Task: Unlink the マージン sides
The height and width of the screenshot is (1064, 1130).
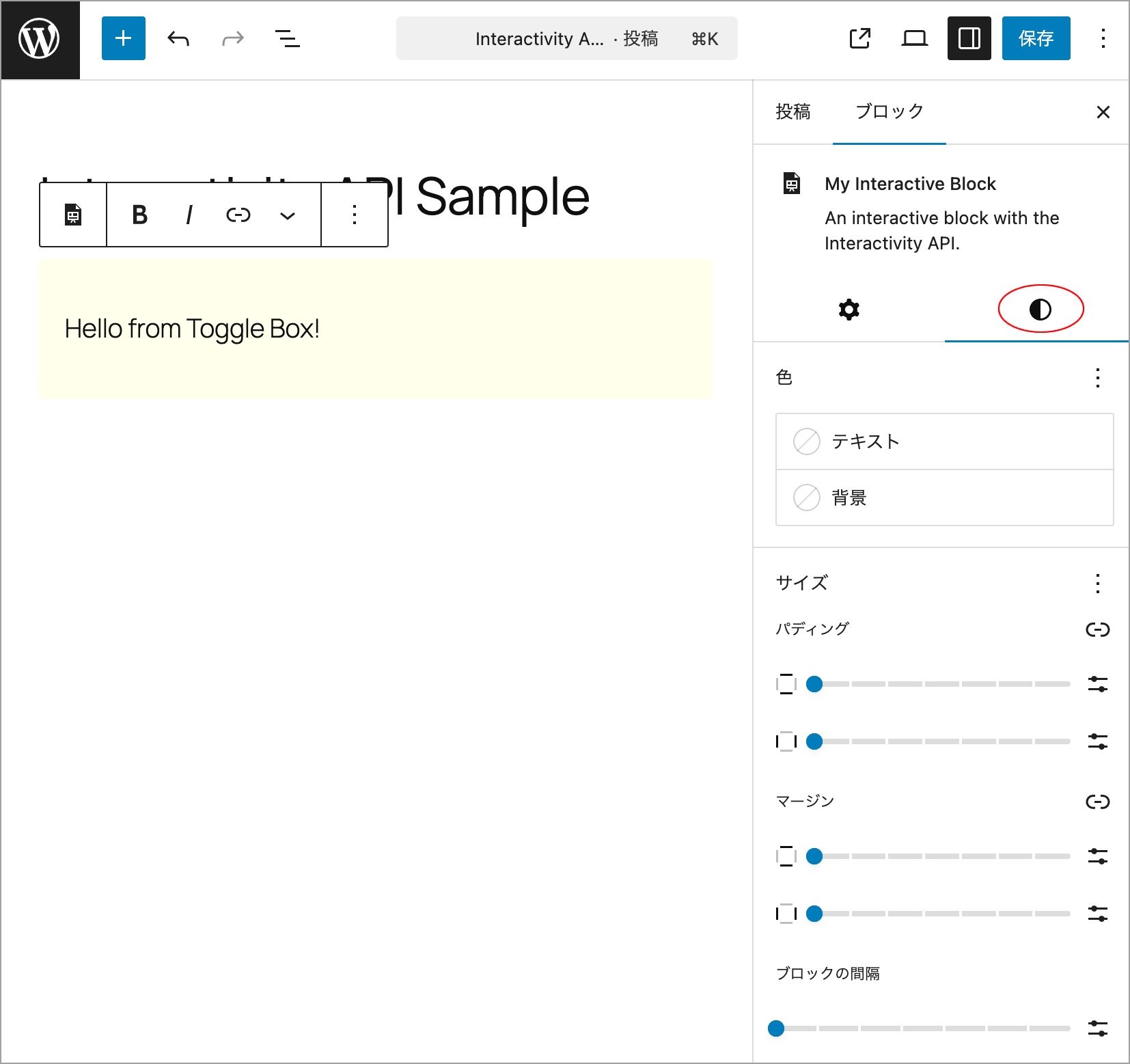Action: click(x=1098, y=802)
